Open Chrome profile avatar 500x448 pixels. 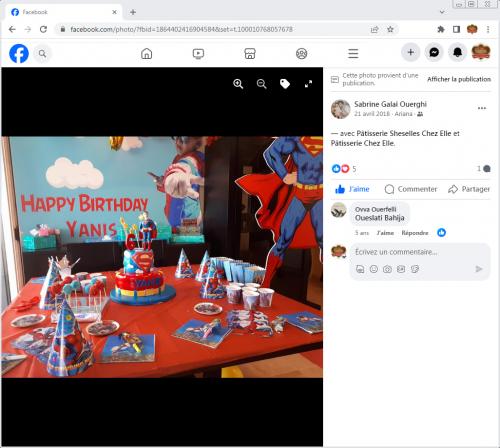pyautogui.click(x=472, y=29)
